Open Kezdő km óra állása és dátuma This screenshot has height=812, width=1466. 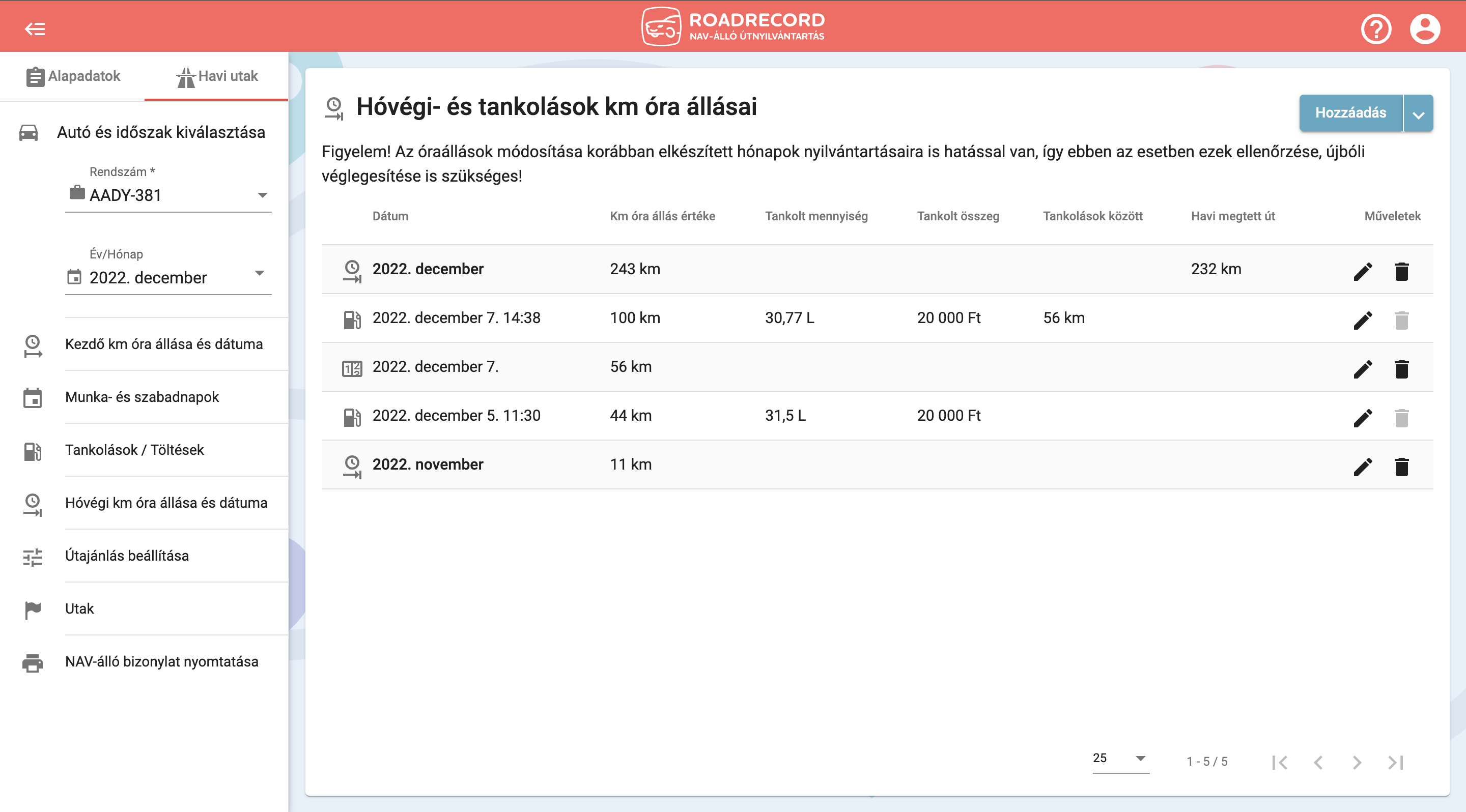(164, 344)
